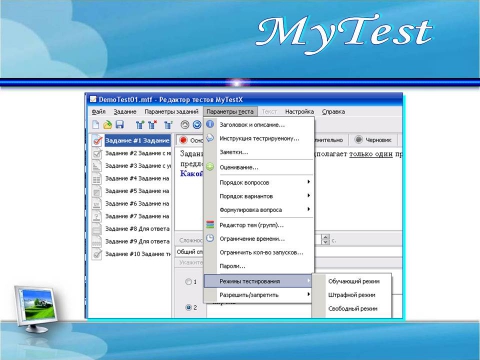Click the type icon of Задание #7
The height and width of the screenshot is (360, 480).
pos(97,216)
